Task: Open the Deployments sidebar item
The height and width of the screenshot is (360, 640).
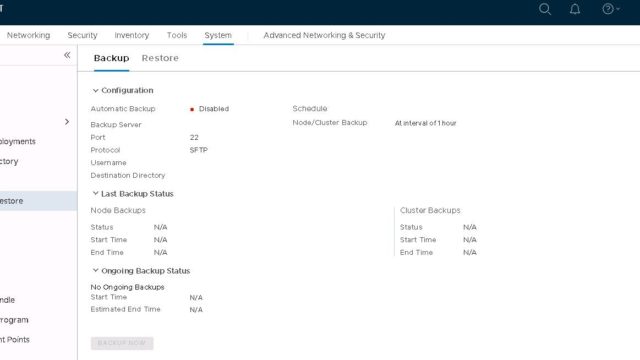Action: tap(18, 142)
